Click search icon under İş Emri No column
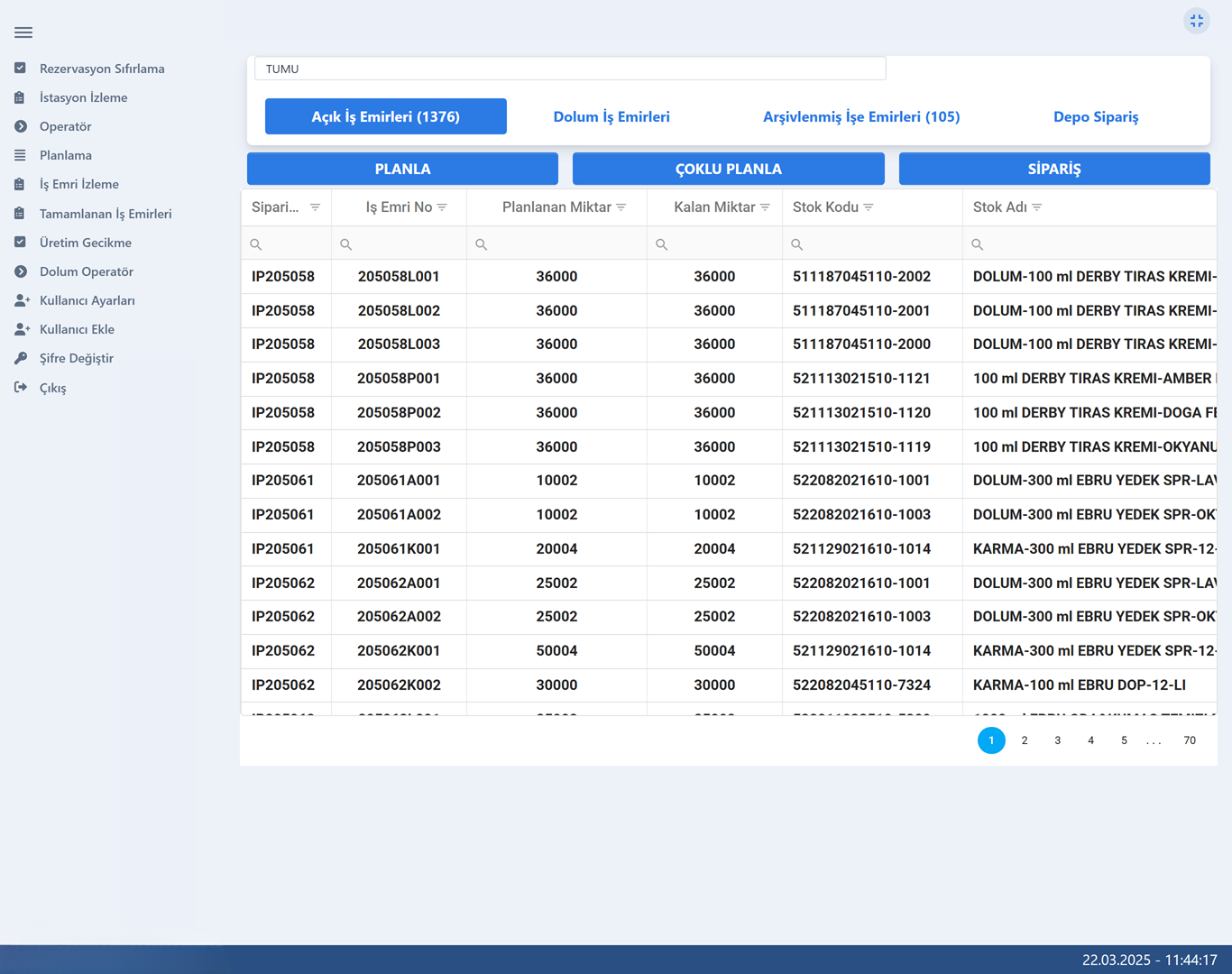The image size is (1232, 974). pos(346,244)
